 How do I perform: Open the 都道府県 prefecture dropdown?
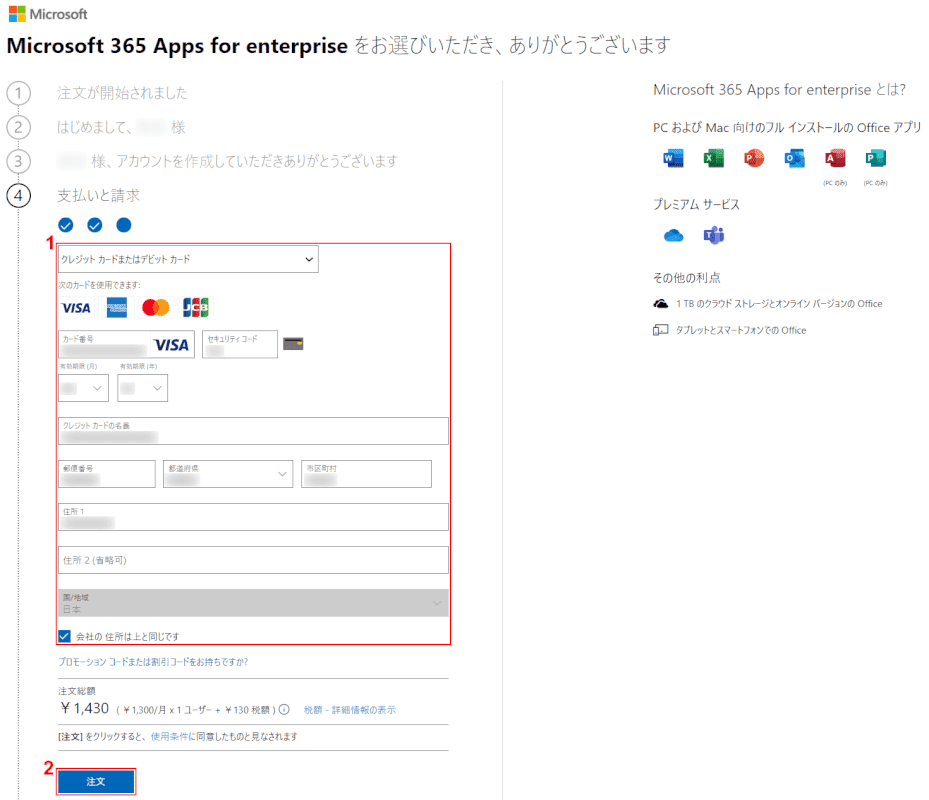[x=228, y=474]
